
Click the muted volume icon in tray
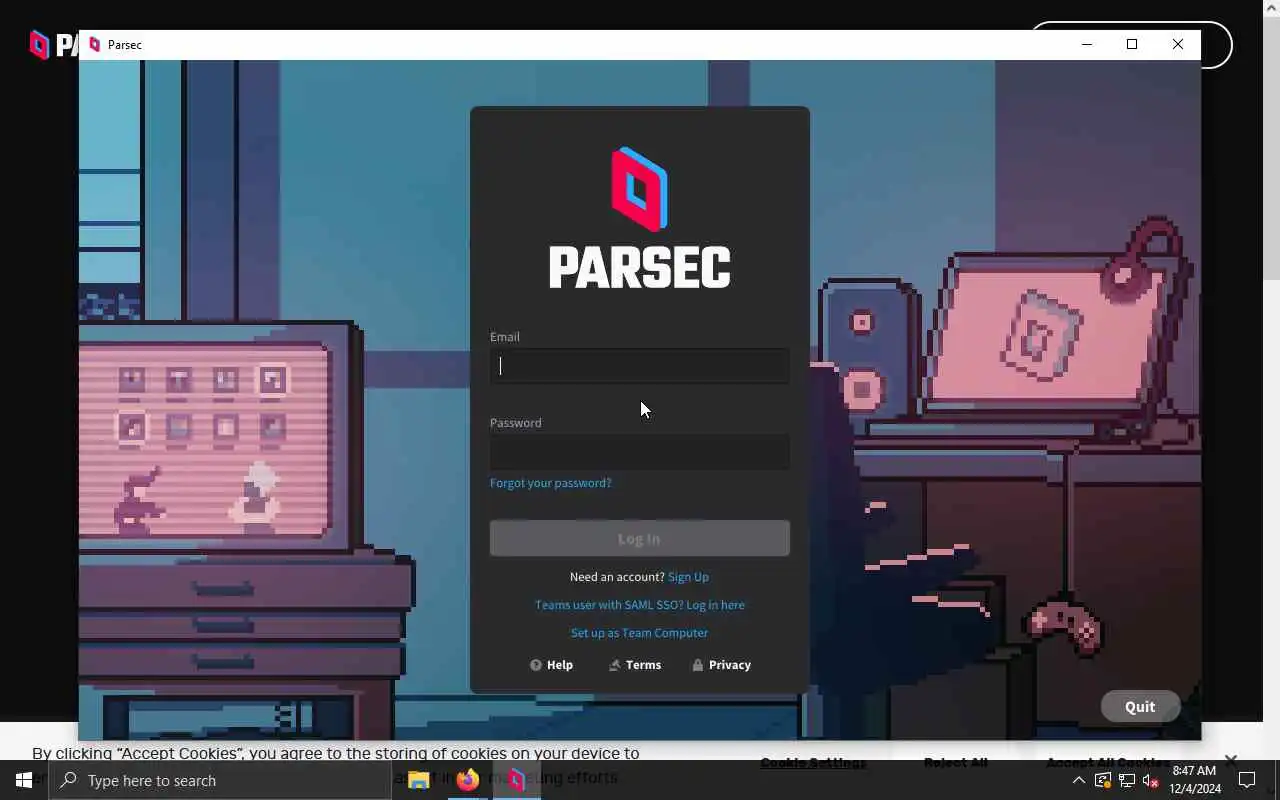coord(1151,781)
